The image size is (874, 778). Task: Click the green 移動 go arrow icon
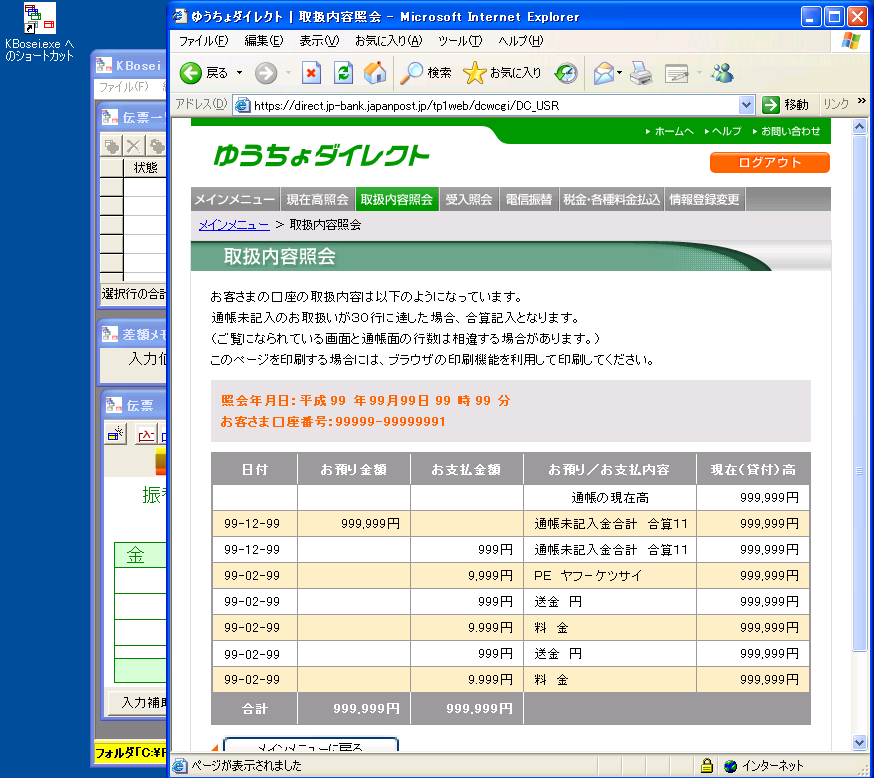tap(771, 105)
